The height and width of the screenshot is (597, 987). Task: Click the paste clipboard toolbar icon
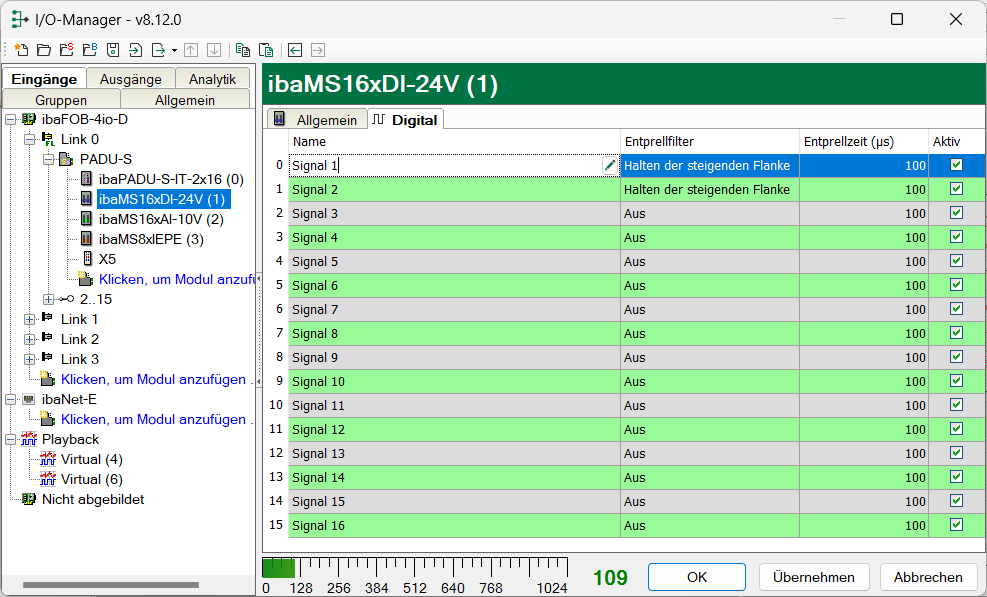click(x=266, y=49)
